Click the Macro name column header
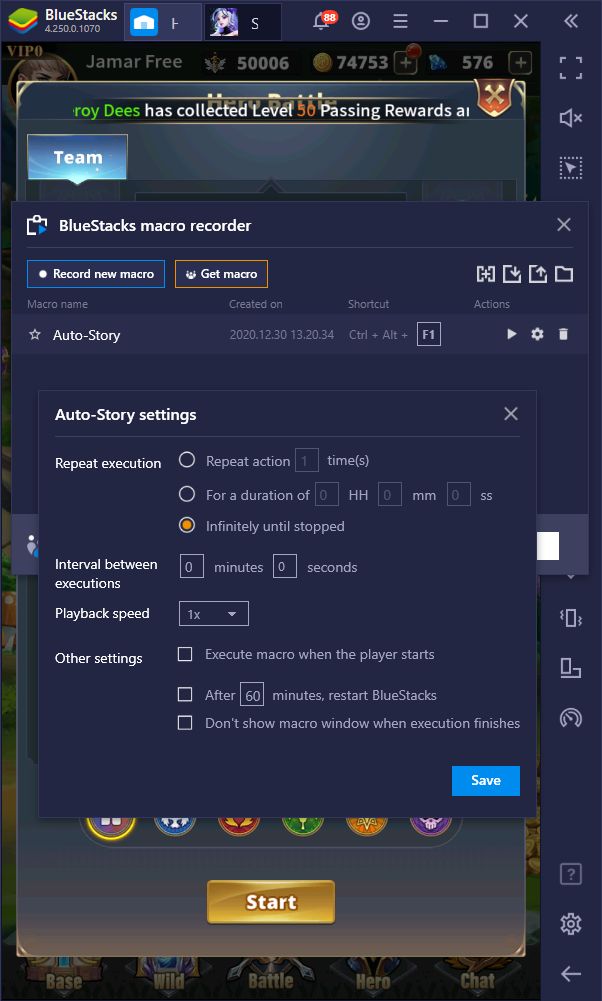 pos(57,304)
